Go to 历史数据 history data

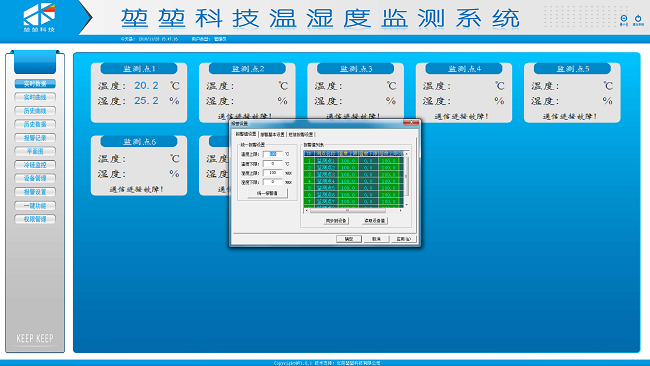tap(35, 124)
